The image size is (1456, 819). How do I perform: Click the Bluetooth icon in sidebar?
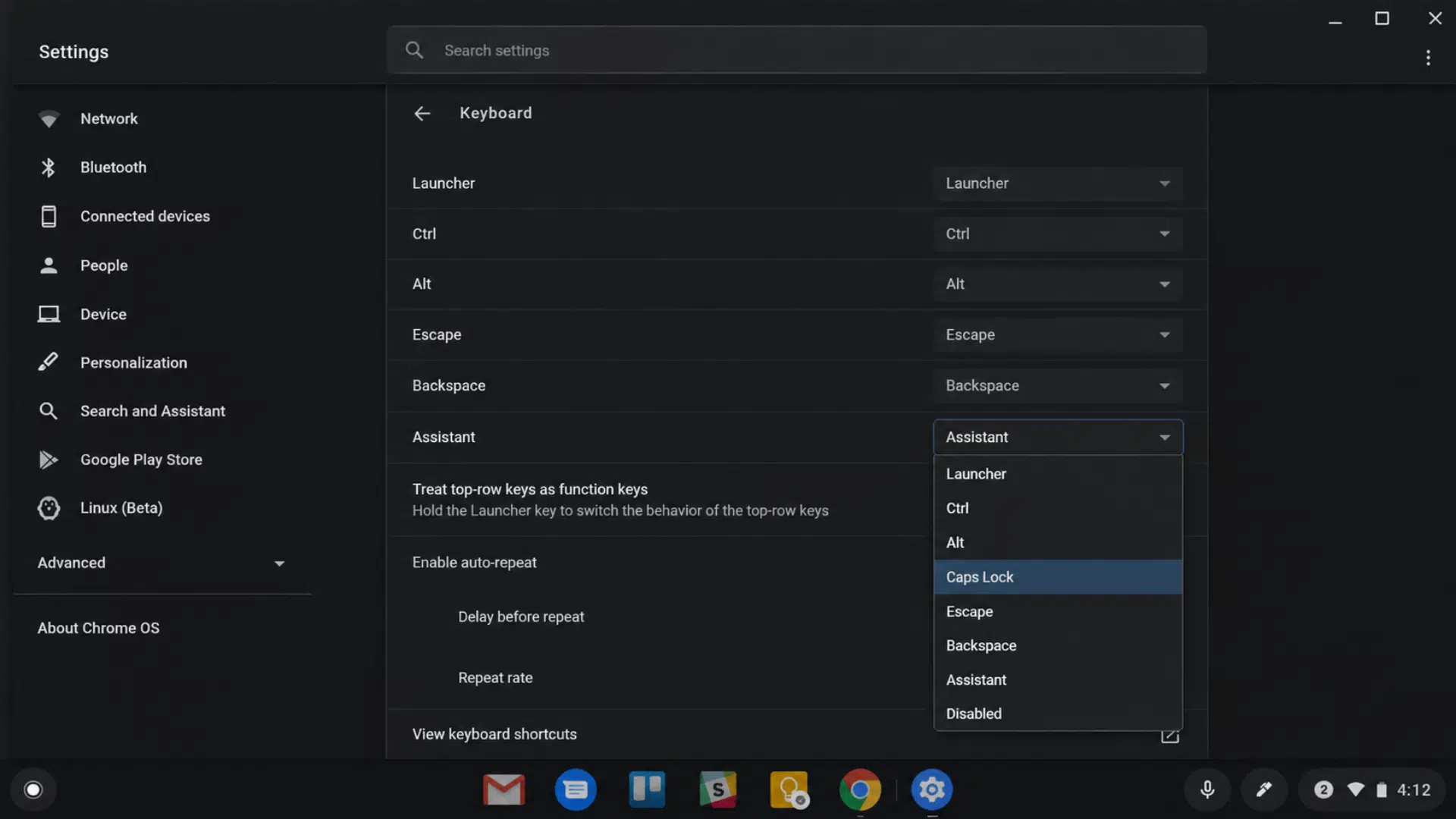tap(49, 168)
